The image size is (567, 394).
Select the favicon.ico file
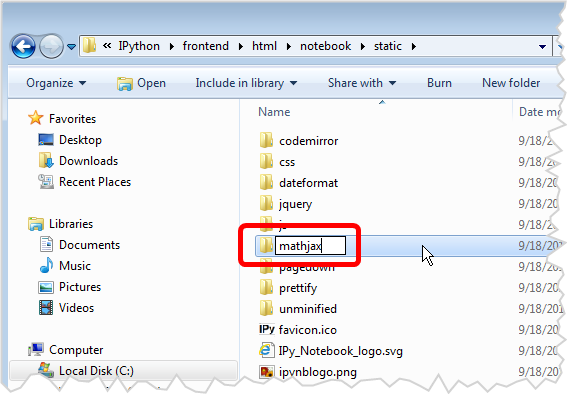[x=308, y=330]
